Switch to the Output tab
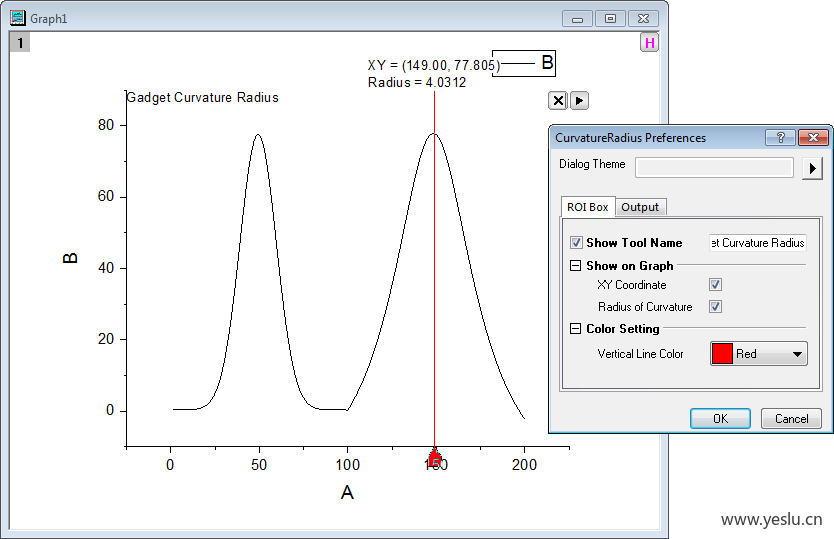Viewport: 834px width, 539px height. pyautogui.click(x=640, y=207)
